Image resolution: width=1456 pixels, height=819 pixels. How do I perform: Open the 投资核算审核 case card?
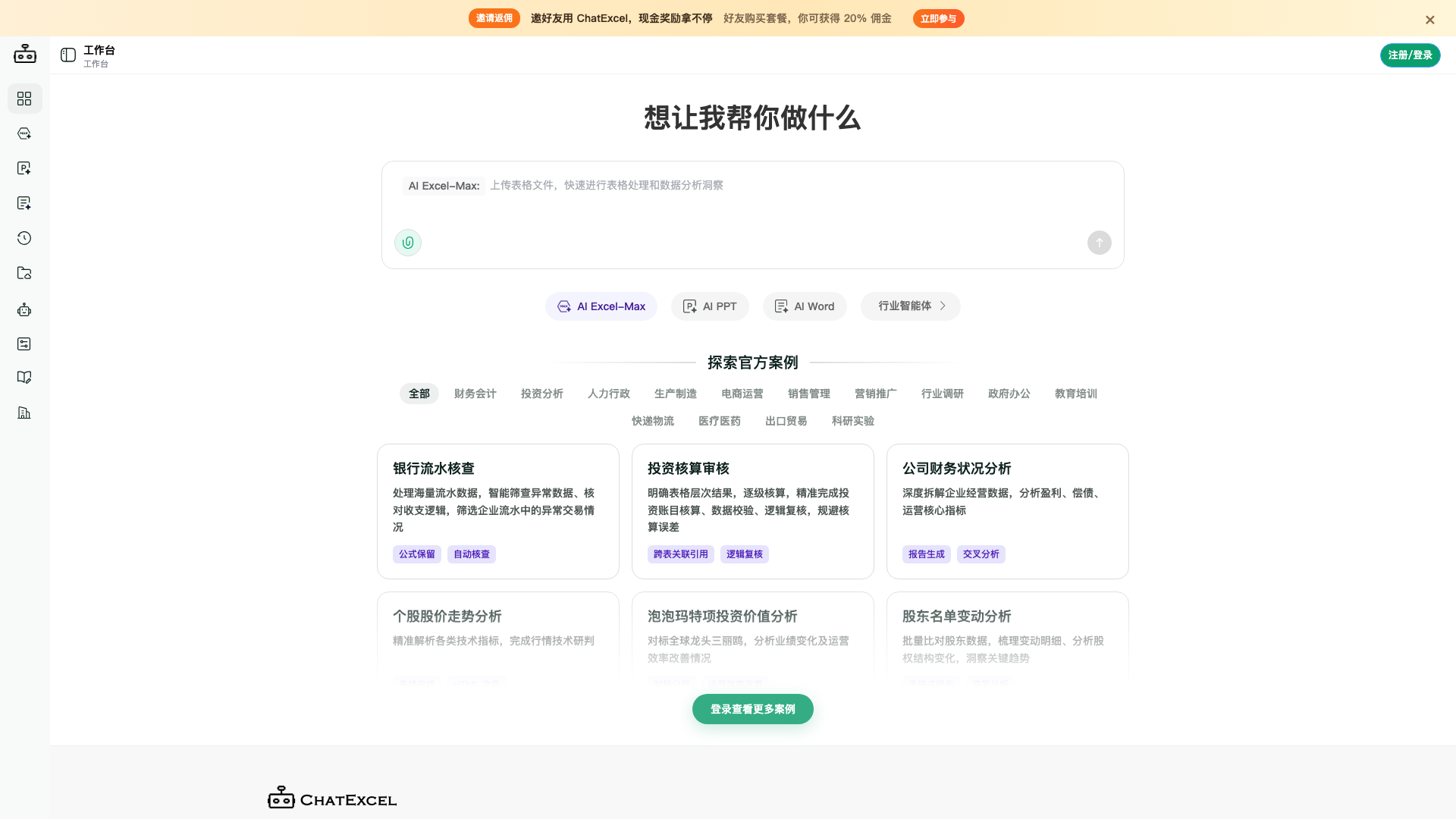(753, 511)
